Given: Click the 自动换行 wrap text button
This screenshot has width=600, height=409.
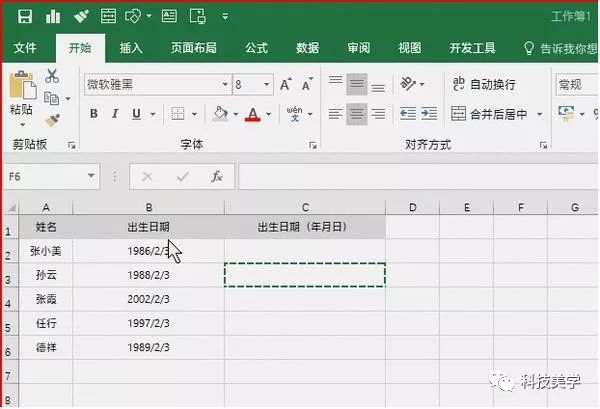Looking at the screenshot, I should pos(484,84).
